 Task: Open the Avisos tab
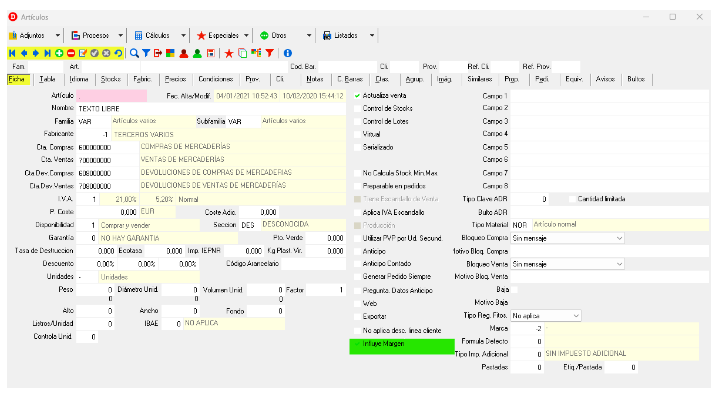[x=605, y=79]
